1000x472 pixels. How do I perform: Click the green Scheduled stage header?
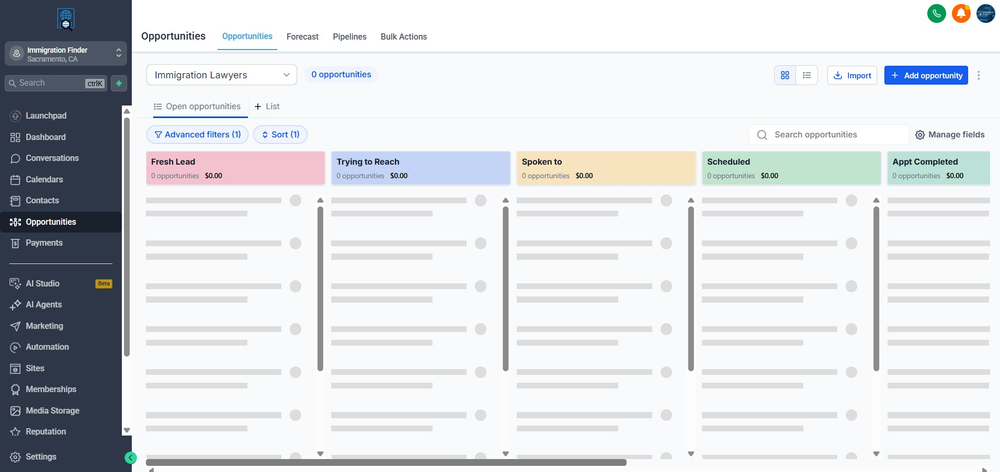pos(791,168)
